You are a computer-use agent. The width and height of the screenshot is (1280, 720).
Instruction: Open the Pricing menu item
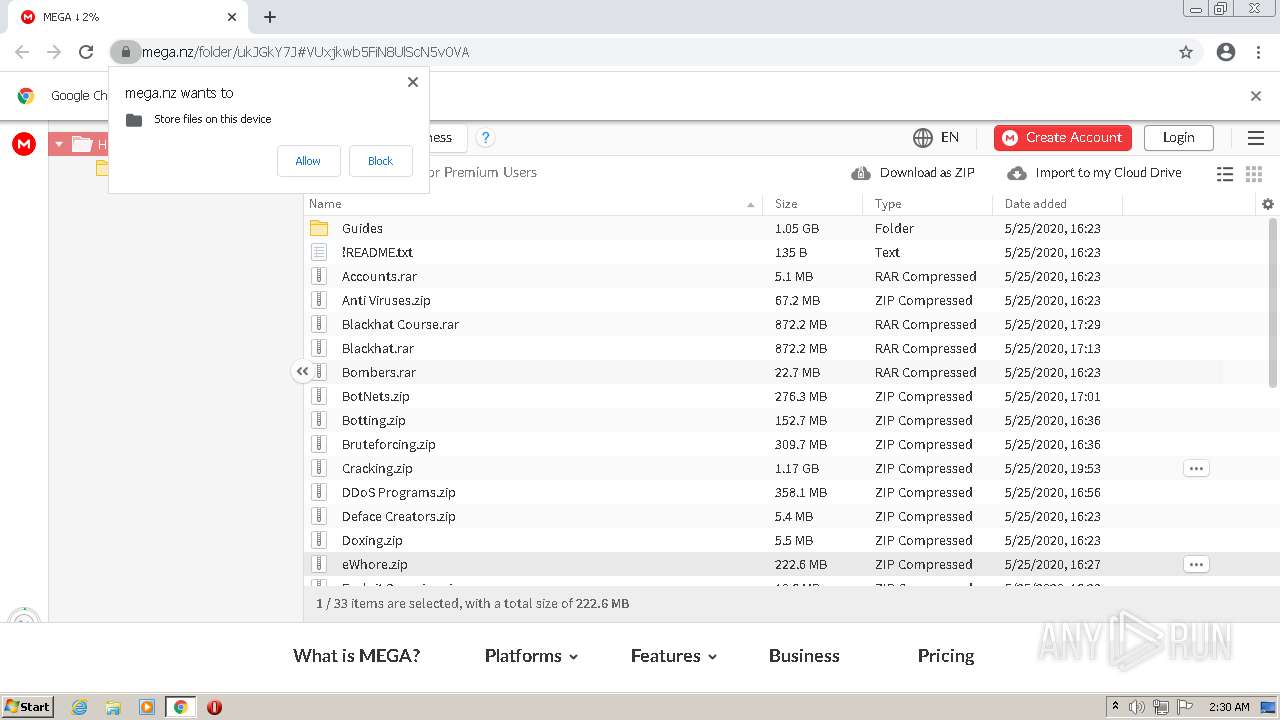(946, 656)
